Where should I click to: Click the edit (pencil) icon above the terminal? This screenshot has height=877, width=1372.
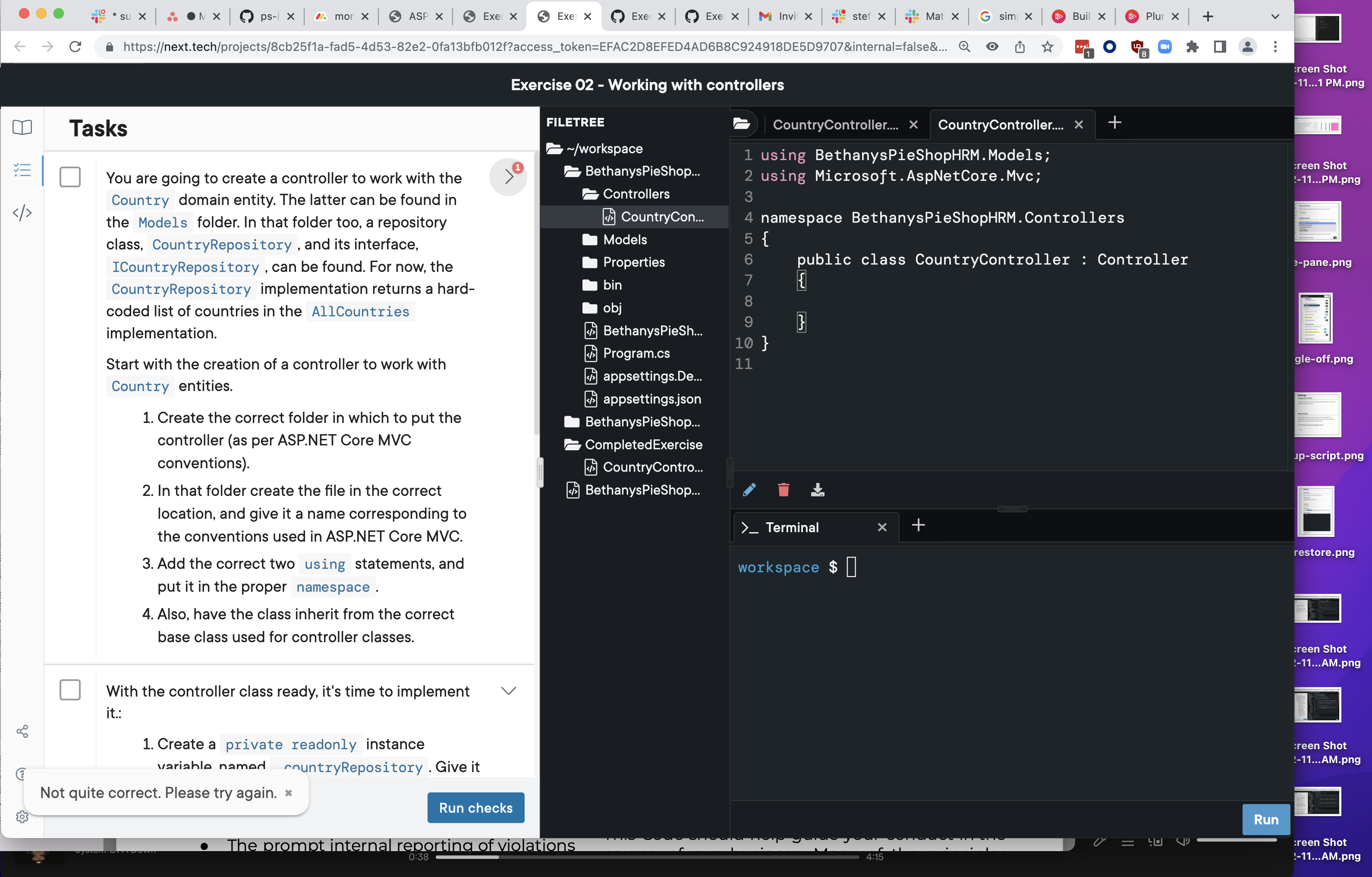(750, 489)
